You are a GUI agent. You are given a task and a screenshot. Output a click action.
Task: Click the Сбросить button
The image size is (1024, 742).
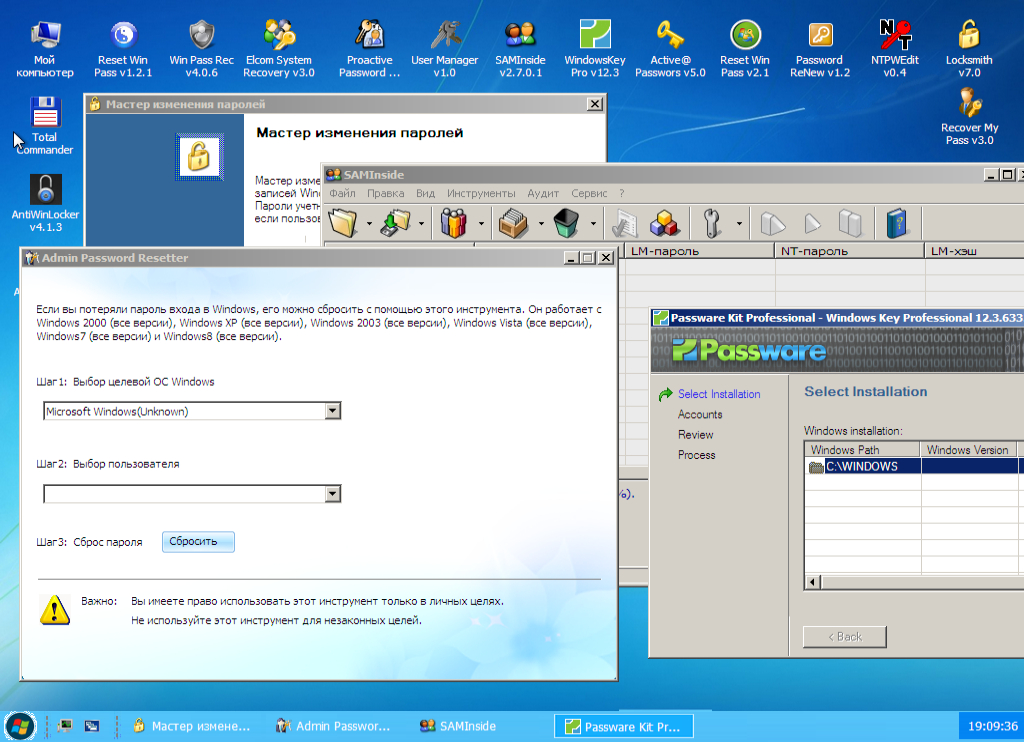tap(199, 541)
